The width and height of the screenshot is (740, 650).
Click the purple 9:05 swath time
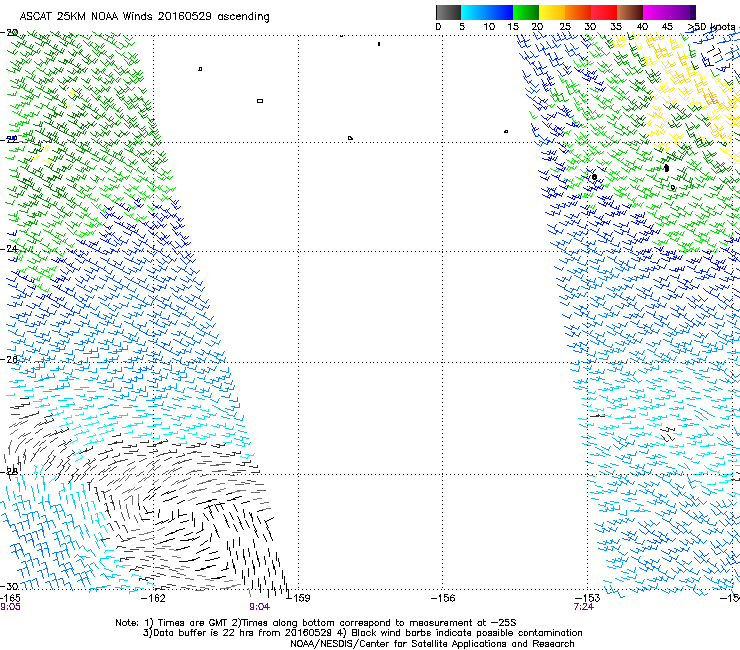(x=10, y=607)
